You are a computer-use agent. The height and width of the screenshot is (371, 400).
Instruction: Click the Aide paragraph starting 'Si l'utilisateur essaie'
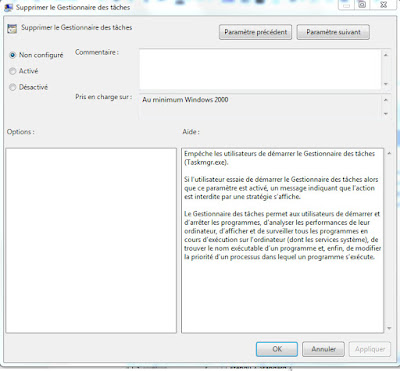[281, 188]
